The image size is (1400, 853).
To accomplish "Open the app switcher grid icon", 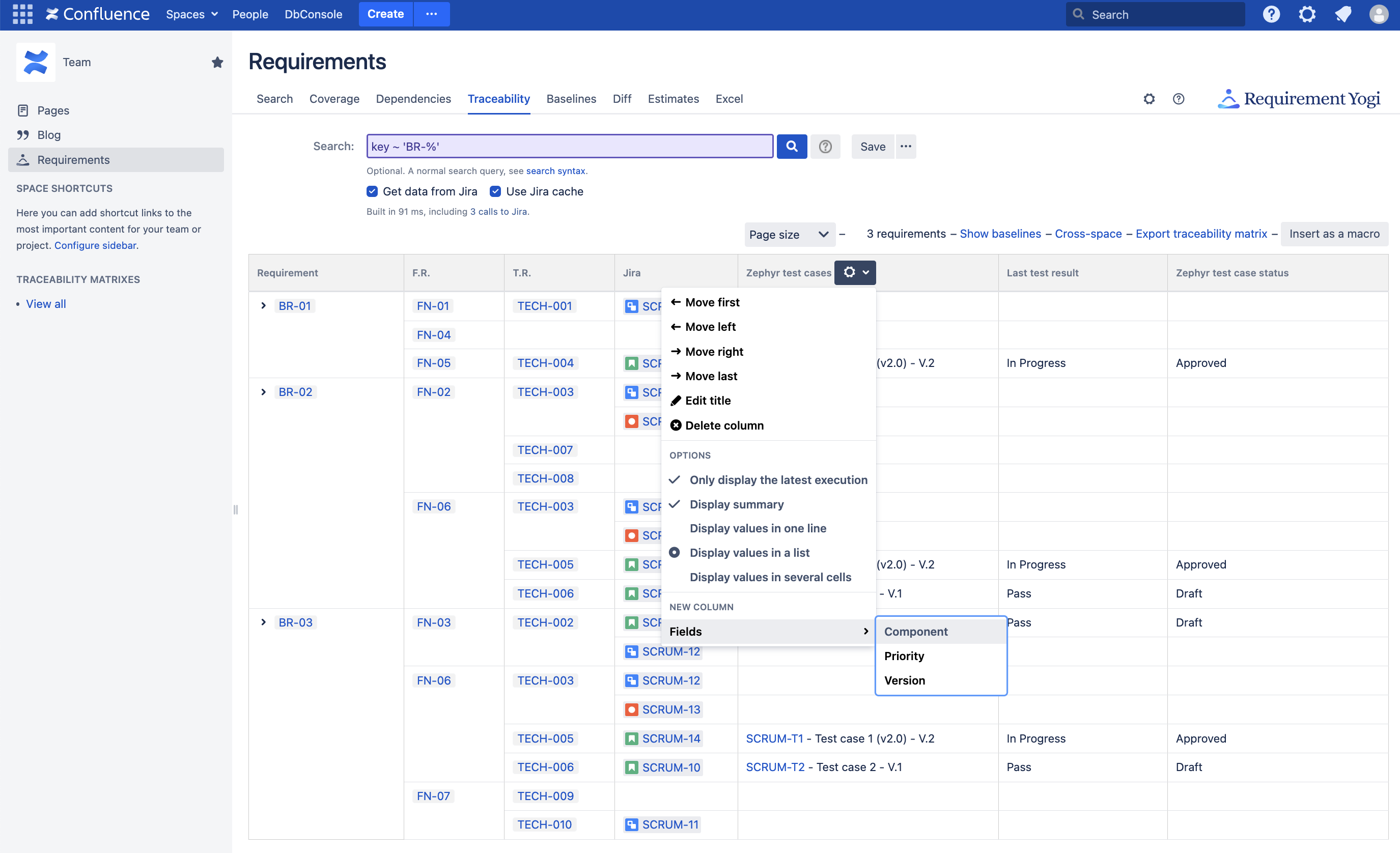I will click(22, 14).
